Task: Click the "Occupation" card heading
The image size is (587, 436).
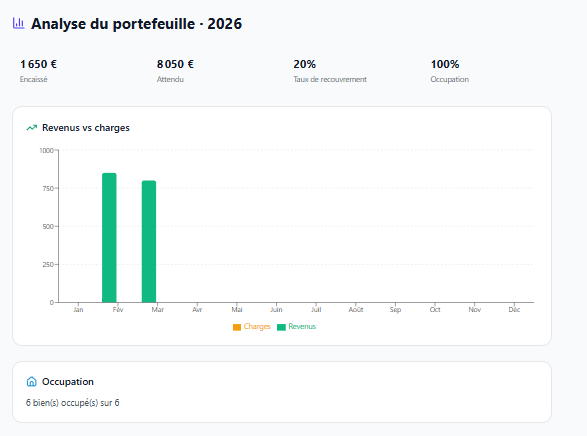Action: [x=68, y=382]
